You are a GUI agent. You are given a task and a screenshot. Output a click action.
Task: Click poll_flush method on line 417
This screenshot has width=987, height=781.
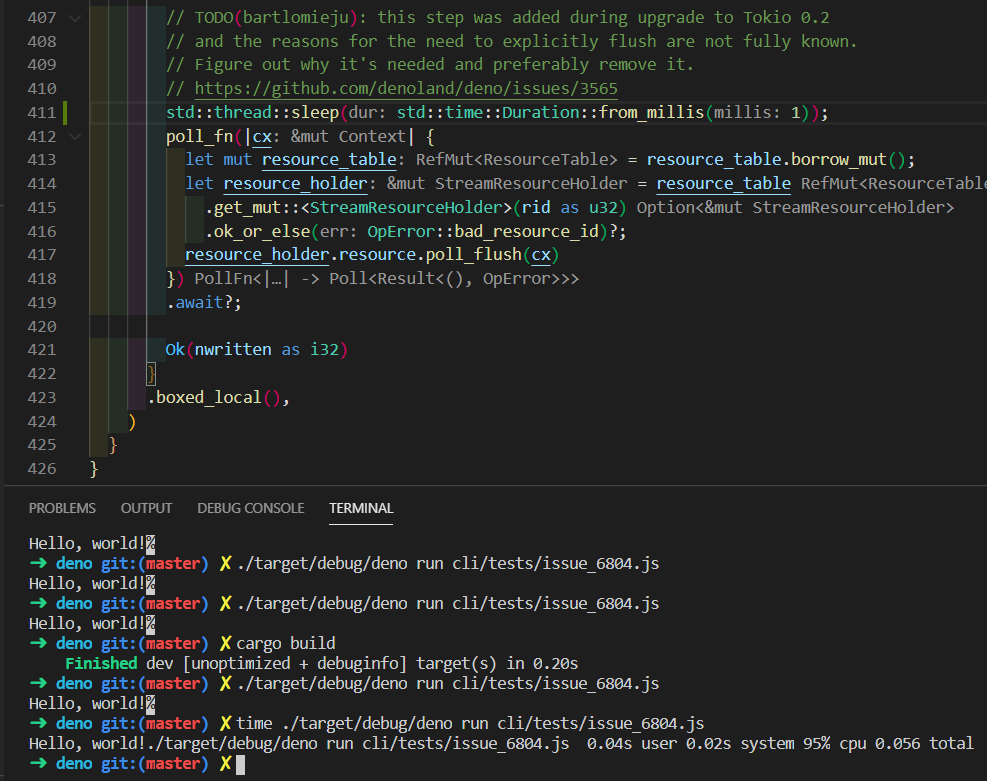point(473,255)
